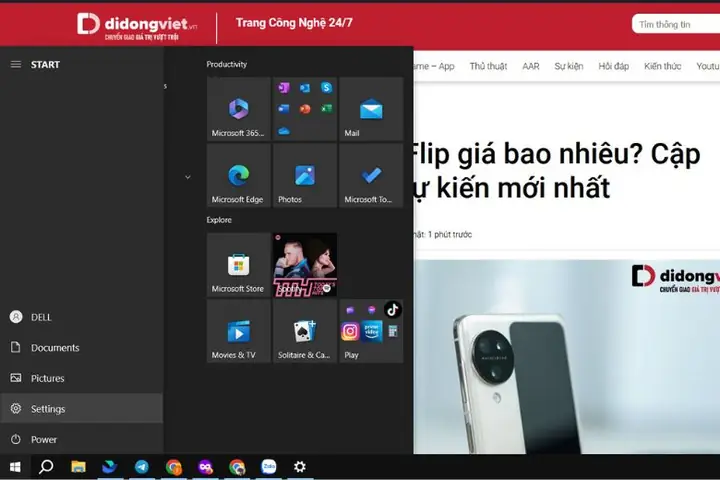Open Documents from the Start sidebar
This screenshot has height=480, width=720.
pyautogui.click(x=81, y=348)
